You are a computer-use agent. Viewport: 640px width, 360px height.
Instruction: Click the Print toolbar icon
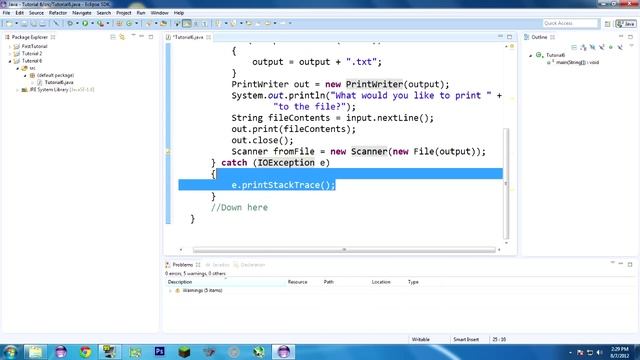point(43,24)
